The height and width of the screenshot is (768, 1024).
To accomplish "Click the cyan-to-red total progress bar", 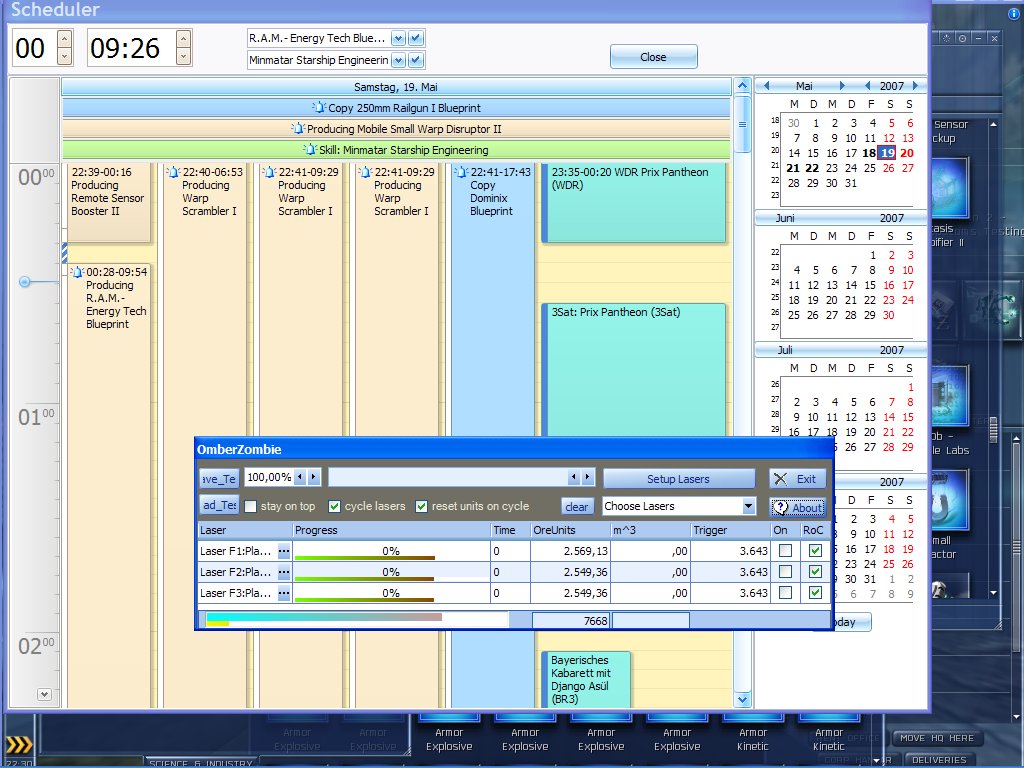I will pyautogui.click(x=324, y=616).
